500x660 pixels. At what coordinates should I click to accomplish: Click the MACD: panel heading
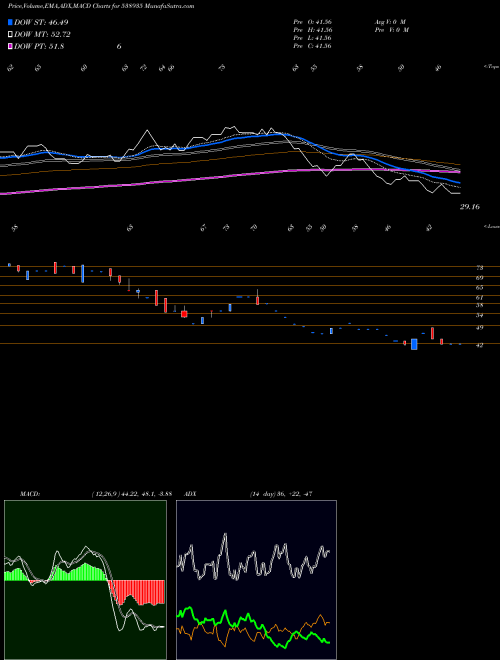(29, 494)
